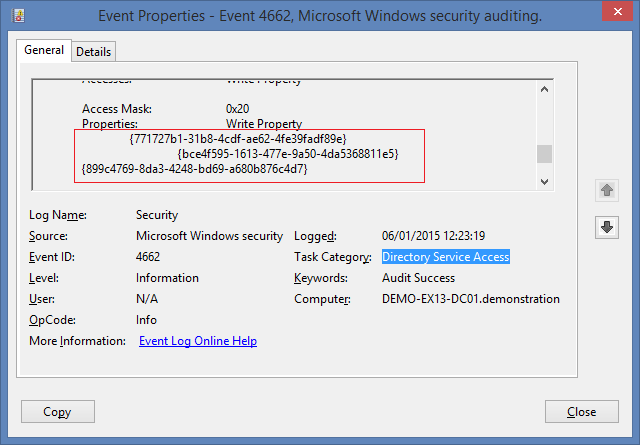Click the GUID starting with bce4f595
Viewport: 640px width, 445px height.
click(288, 154)
